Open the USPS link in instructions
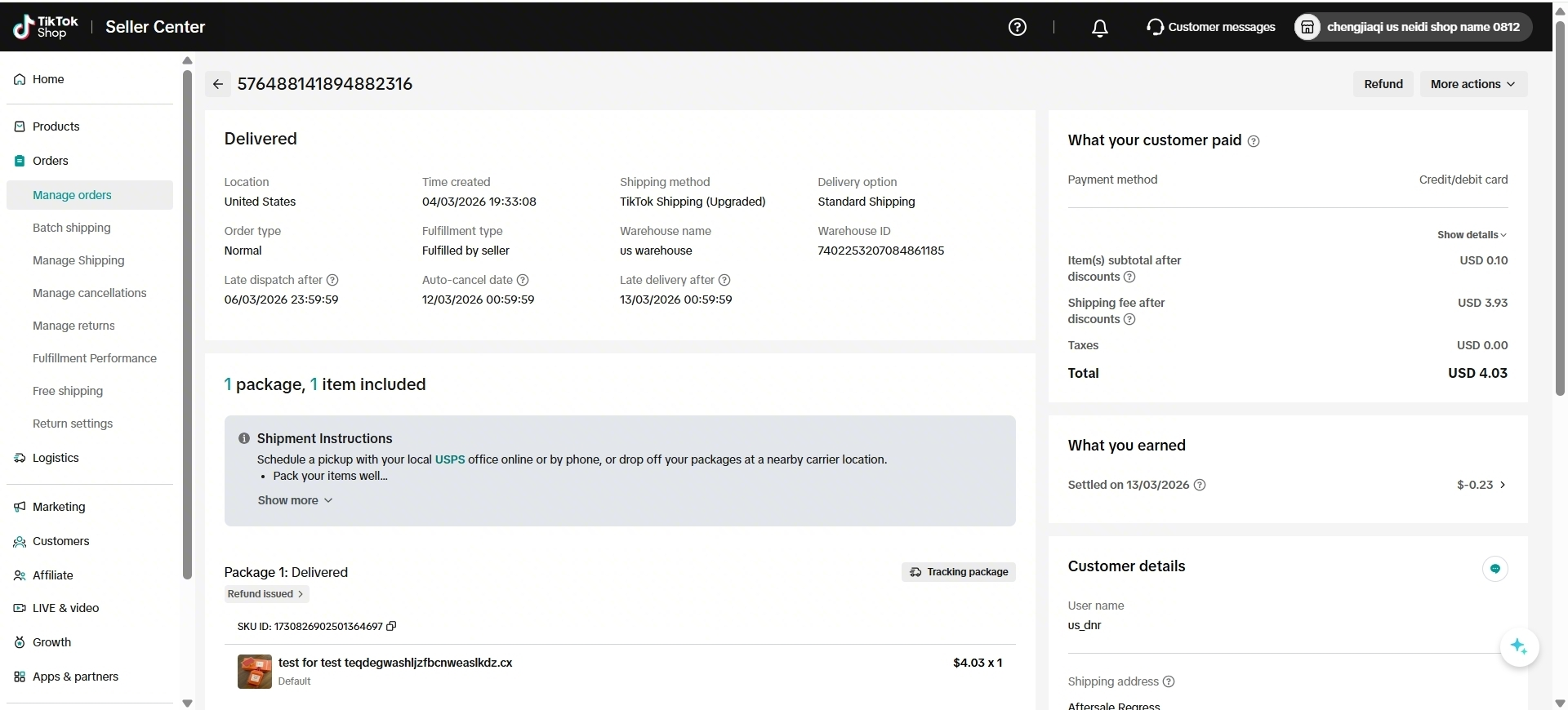 (449, 459)
